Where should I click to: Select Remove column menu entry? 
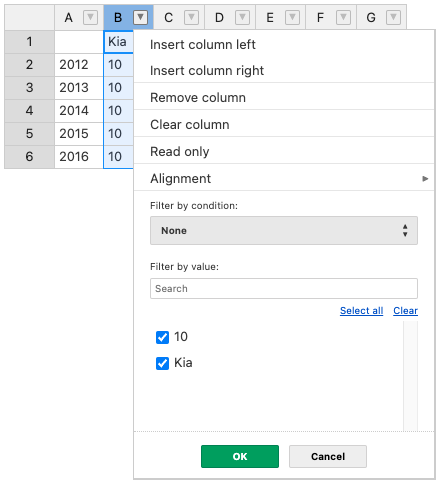click(x=284, y=97)
